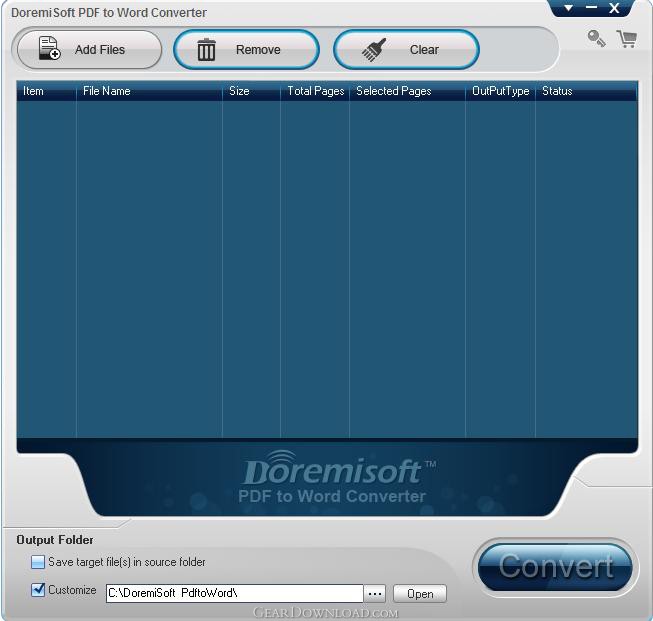Remove the selected file from list

[247, 50]
